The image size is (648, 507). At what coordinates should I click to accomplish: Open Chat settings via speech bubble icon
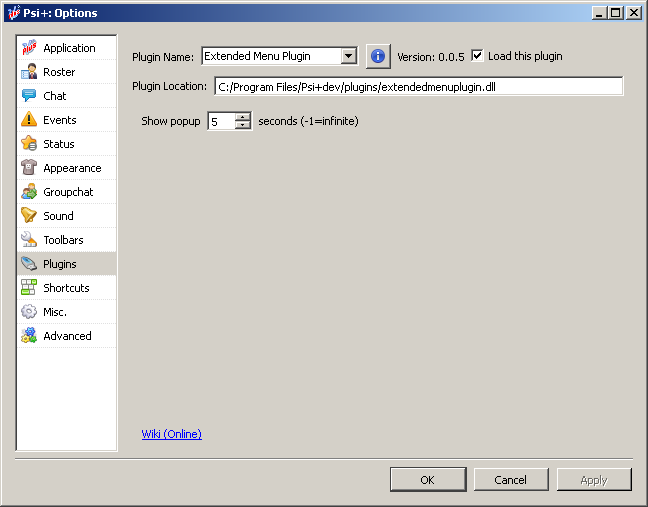[29, 96]
